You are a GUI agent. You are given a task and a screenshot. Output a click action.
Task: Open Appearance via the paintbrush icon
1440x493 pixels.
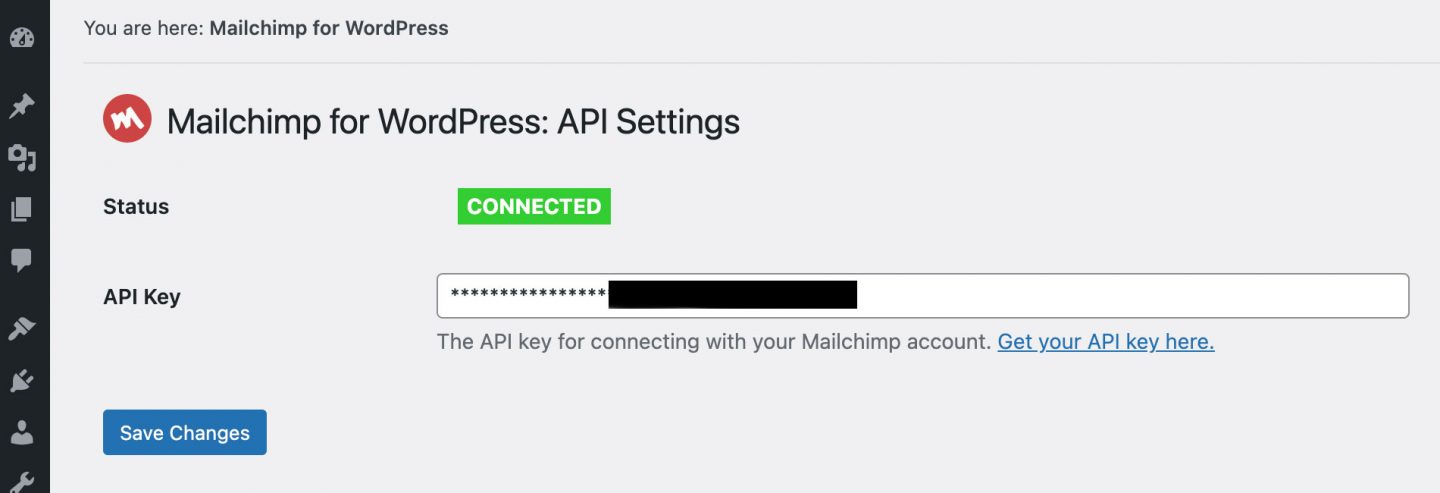(x=22, y=328)
